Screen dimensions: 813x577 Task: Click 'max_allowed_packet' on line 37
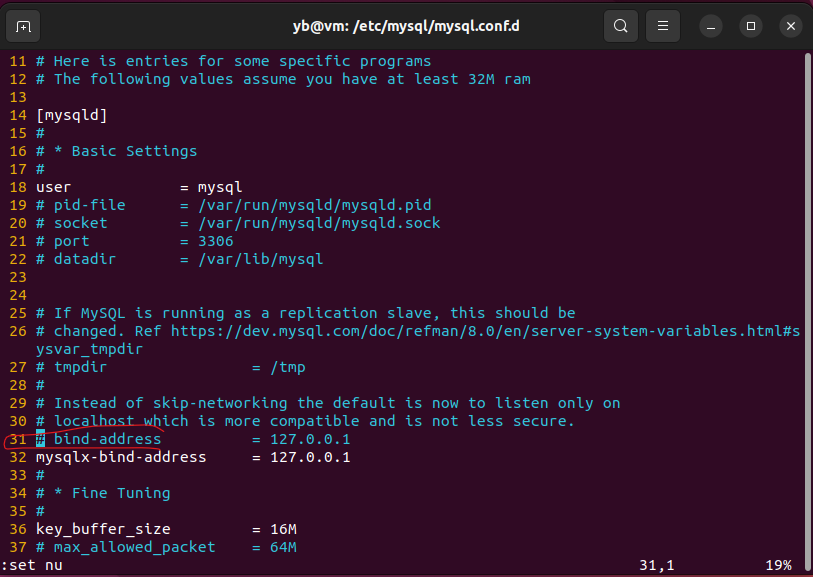pos(134,547)
